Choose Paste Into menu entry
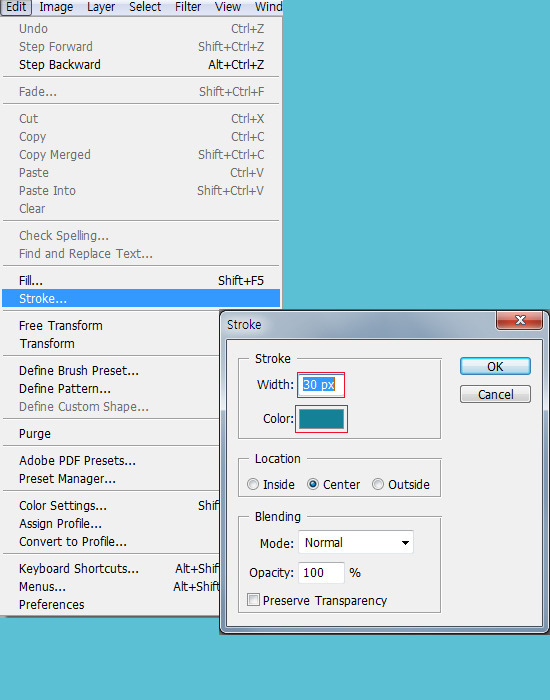Viewport: 550px width, 700px height. (x=141, y=191)
